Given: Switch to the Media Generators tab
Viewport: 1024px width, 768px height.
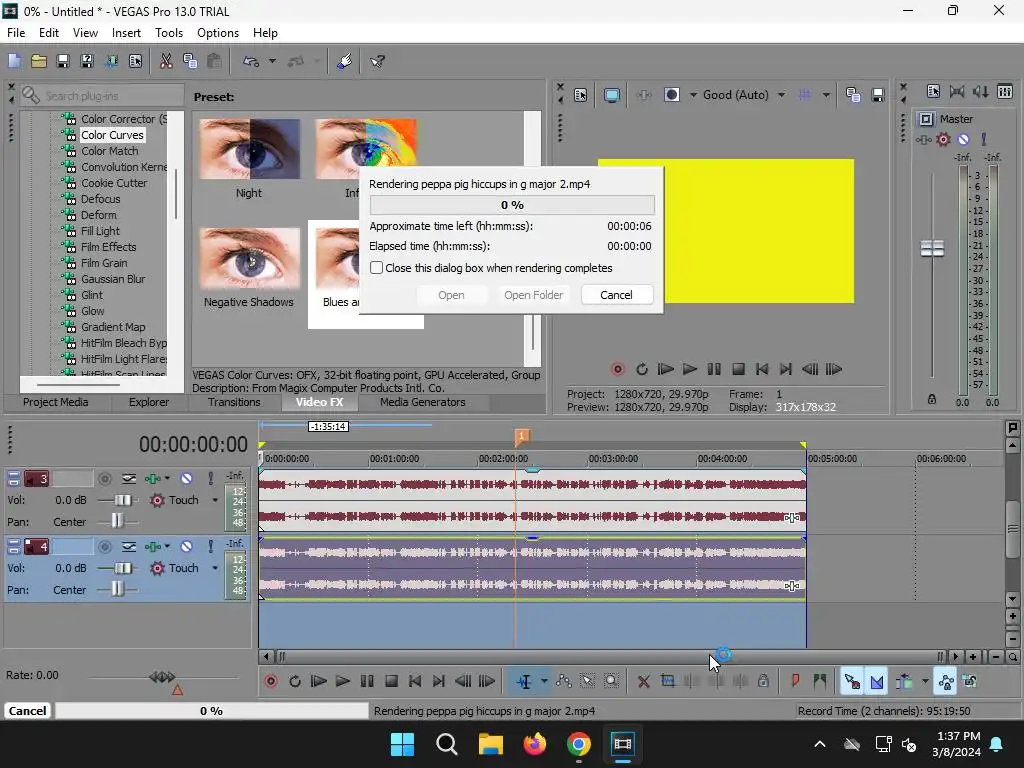Looking at the screenshot, I should tap(423, 402).
